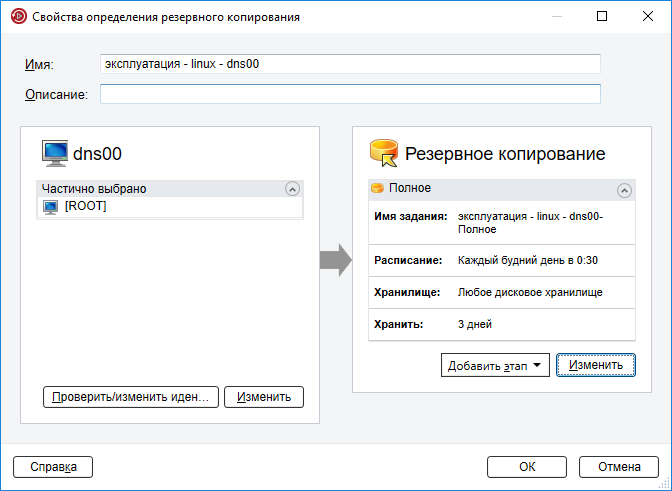Click the Отмена button
The height and width of the screenshot is (491, 672).
(619, 467)
